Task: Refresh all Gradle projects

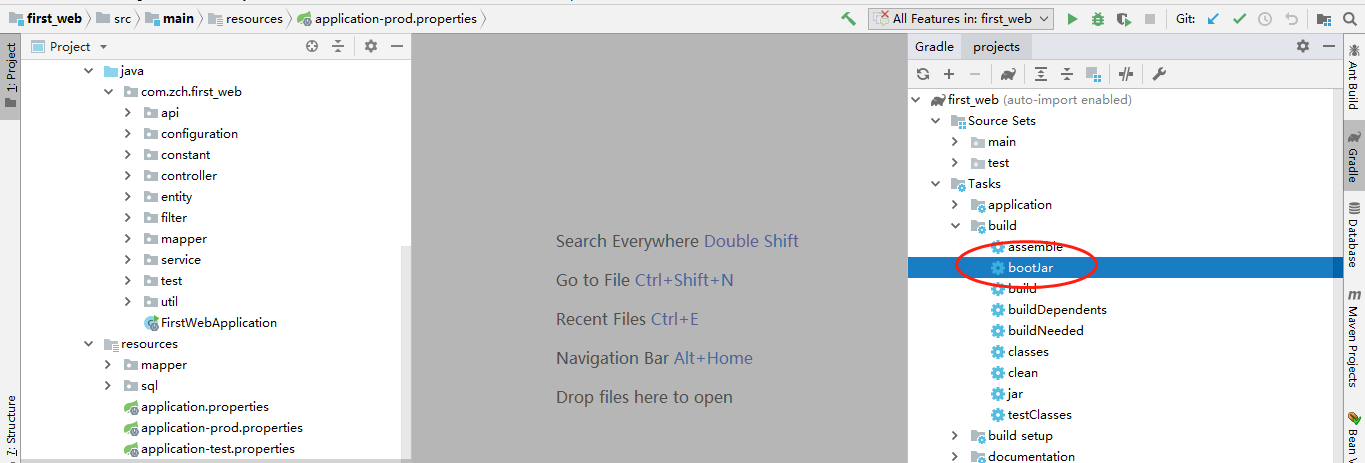Action: [x=923, y=74]
